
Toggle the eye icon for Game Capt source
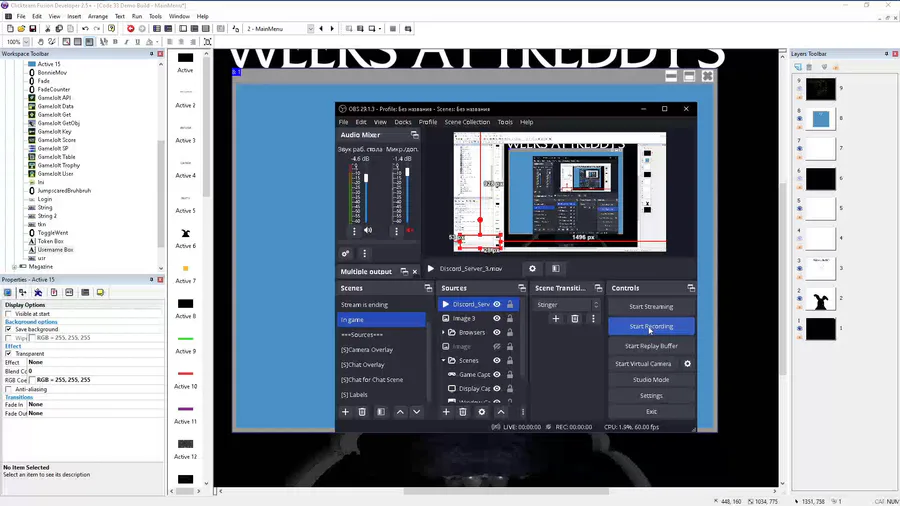point(497,375)
